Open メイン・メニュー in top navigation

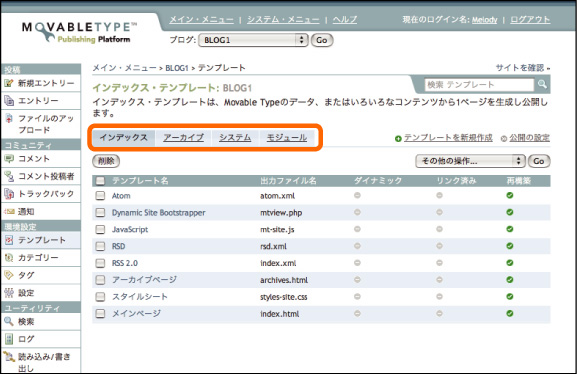201,20
